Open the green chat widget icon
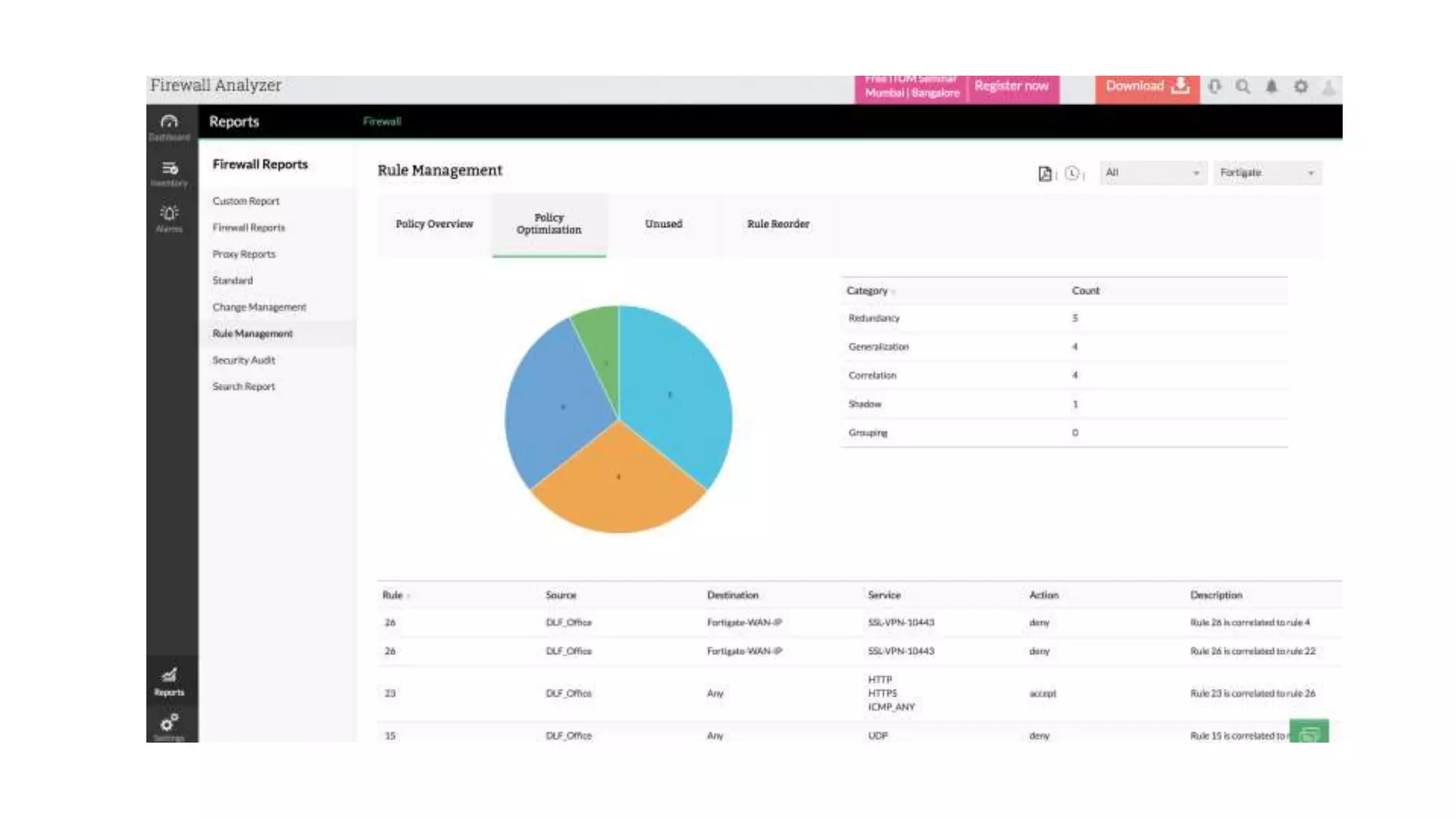The height and width of the screenshot is (819, 1456). coord(1309,732)
